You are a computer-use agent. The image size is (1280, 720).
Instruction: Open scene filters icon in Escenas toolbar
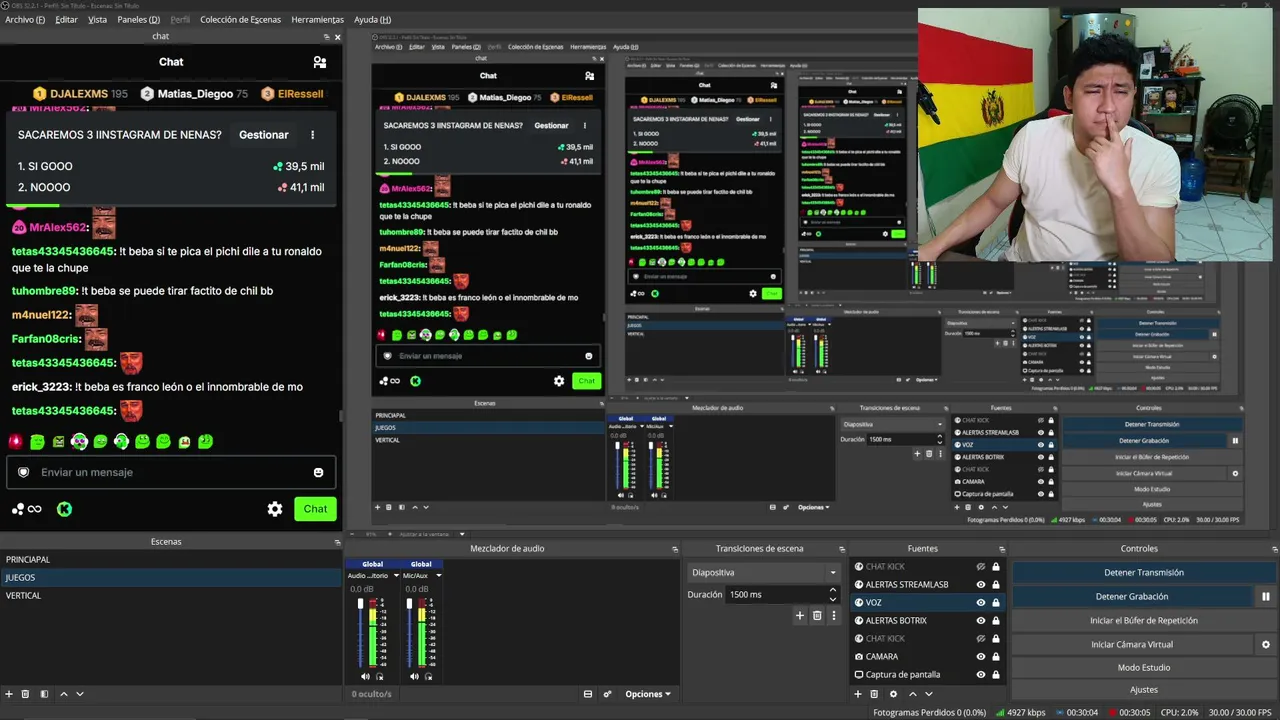click(x=43, y=694)
